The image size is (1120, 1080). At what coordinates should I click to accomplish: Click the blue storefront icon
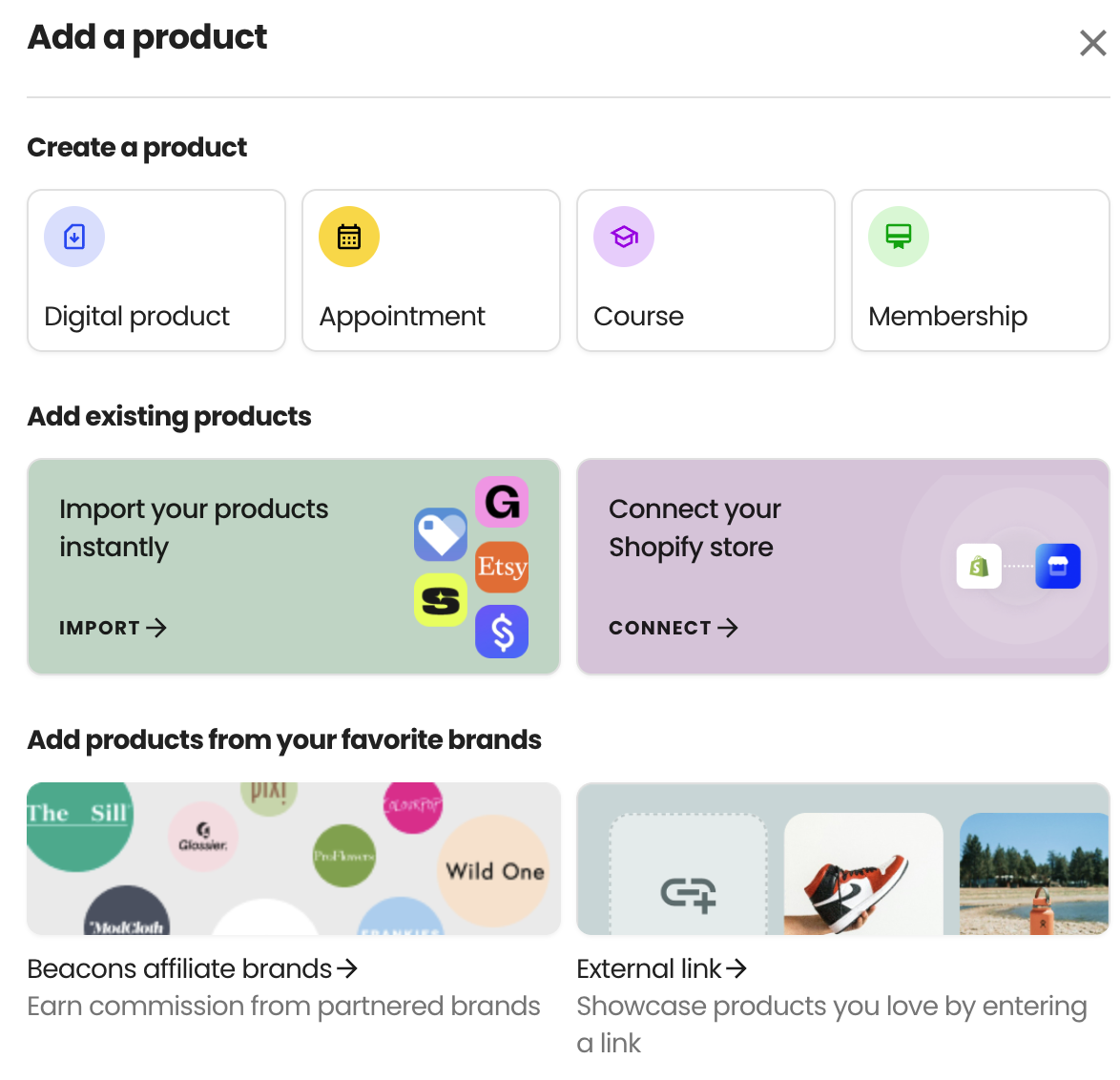[x=1058, y=567]
